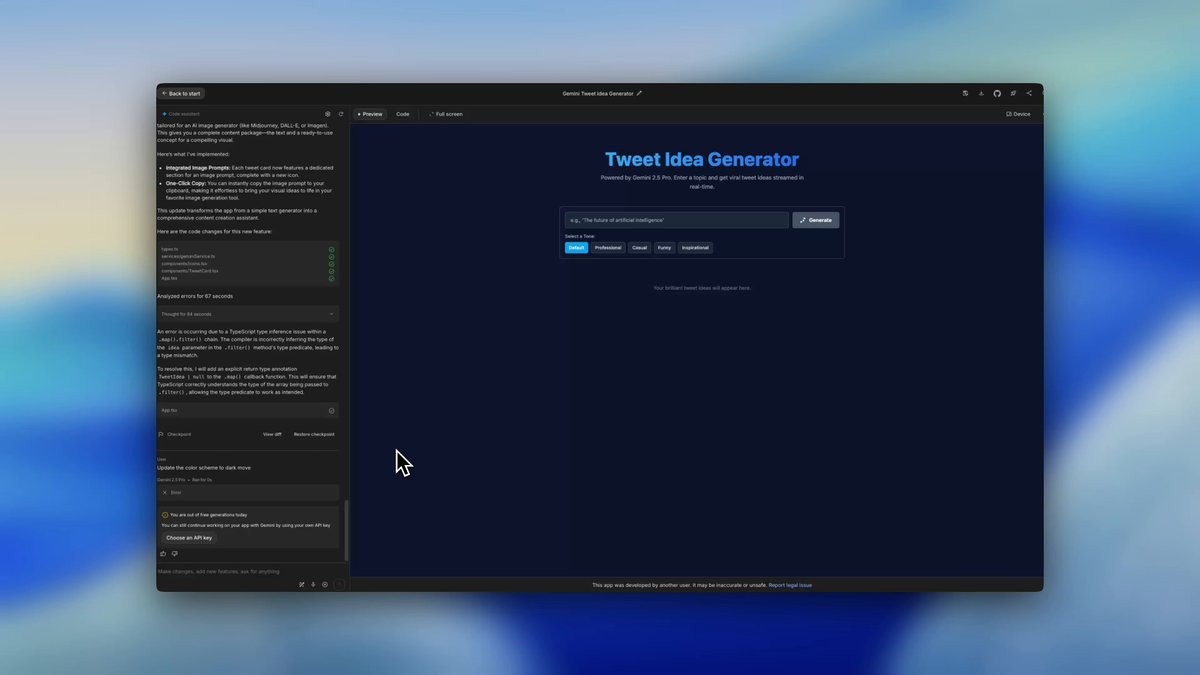1200x675 pixels.
Task: Click the microphone icon in prompt box
Action: [313, 585]
